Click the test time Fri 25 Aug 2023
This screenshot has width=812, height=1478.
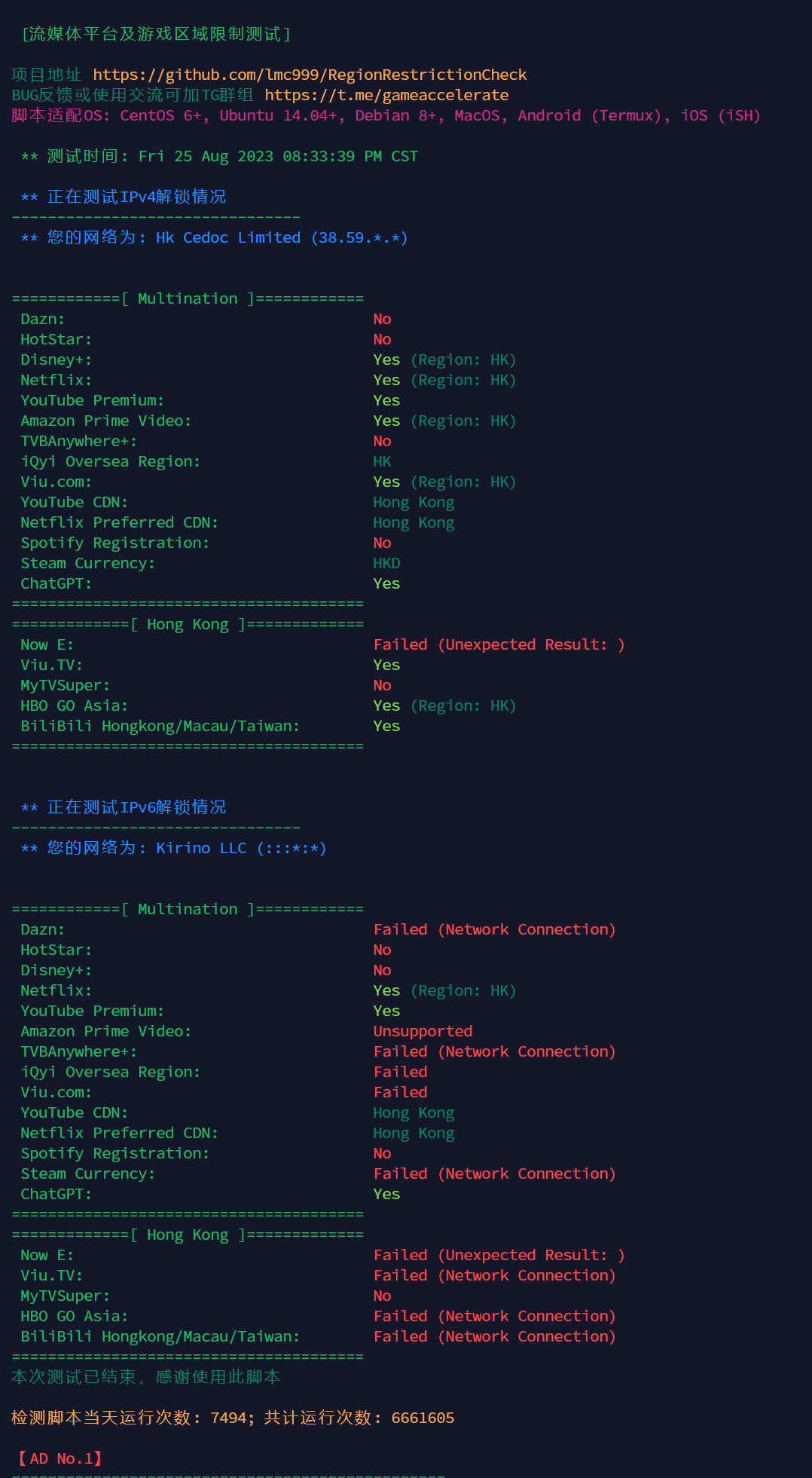(278, 156)
